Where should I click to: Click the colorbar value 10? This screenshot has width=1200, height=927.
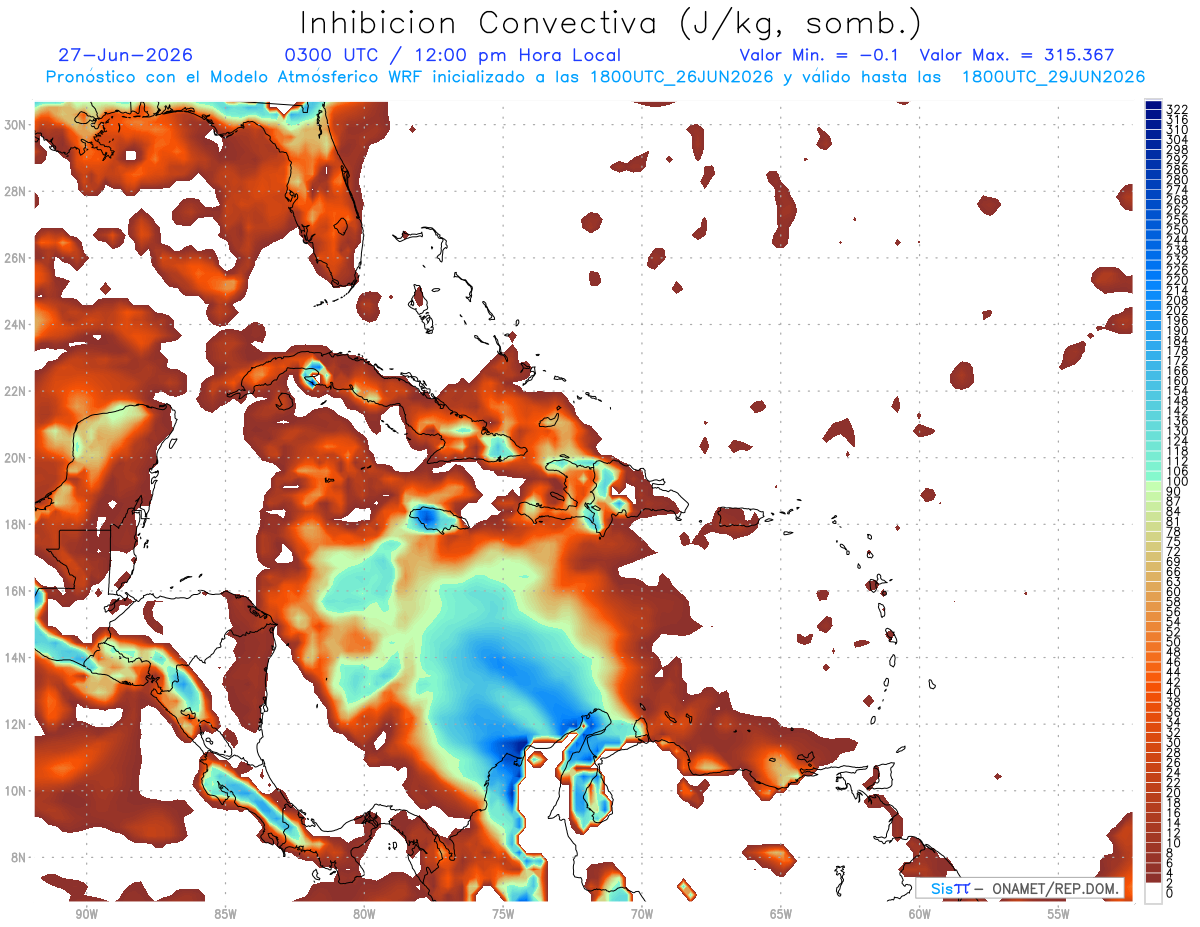(x=1174, y=842)
